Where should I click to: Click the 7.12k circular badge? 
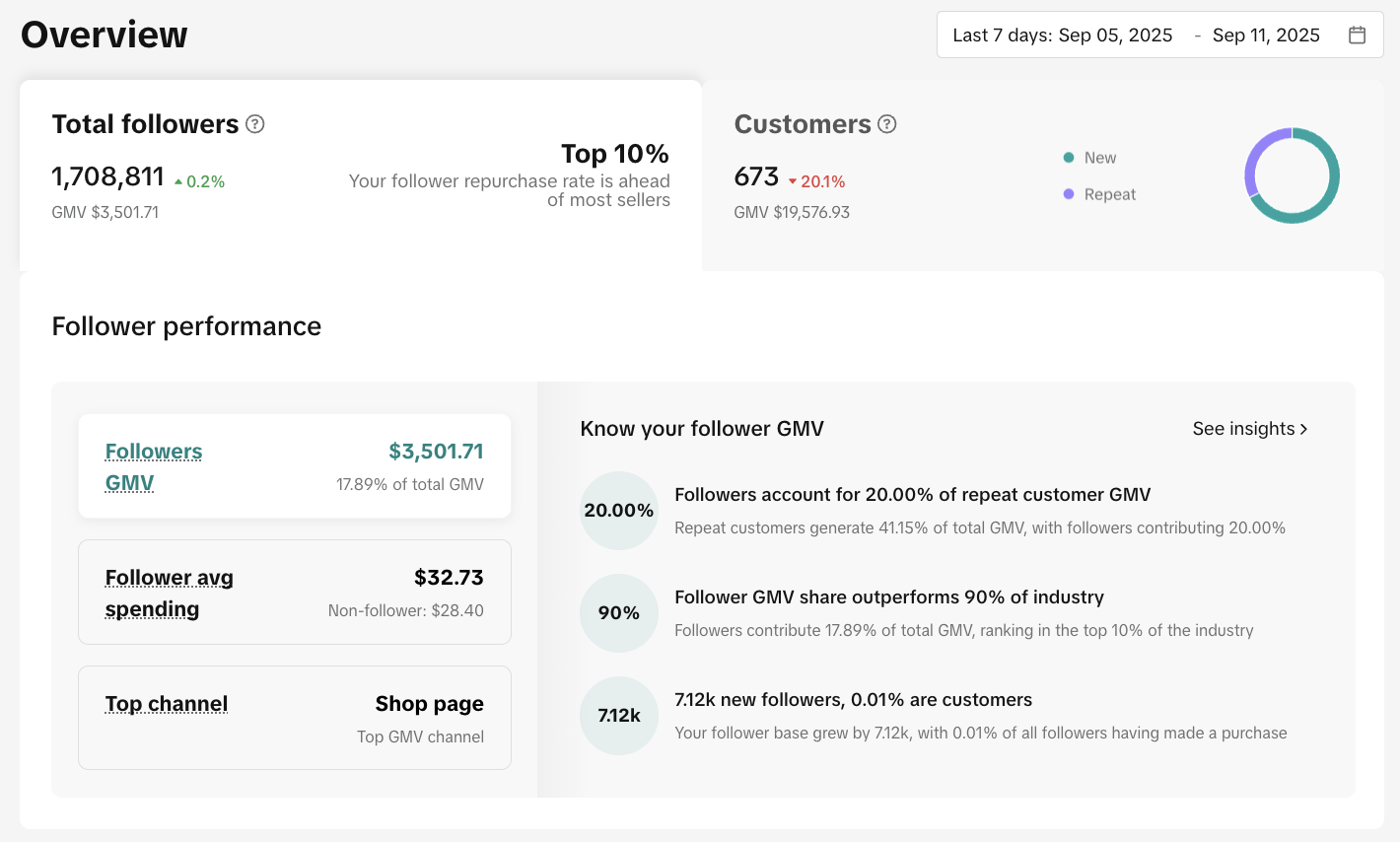pyautogui.click(x=618, y=716)
